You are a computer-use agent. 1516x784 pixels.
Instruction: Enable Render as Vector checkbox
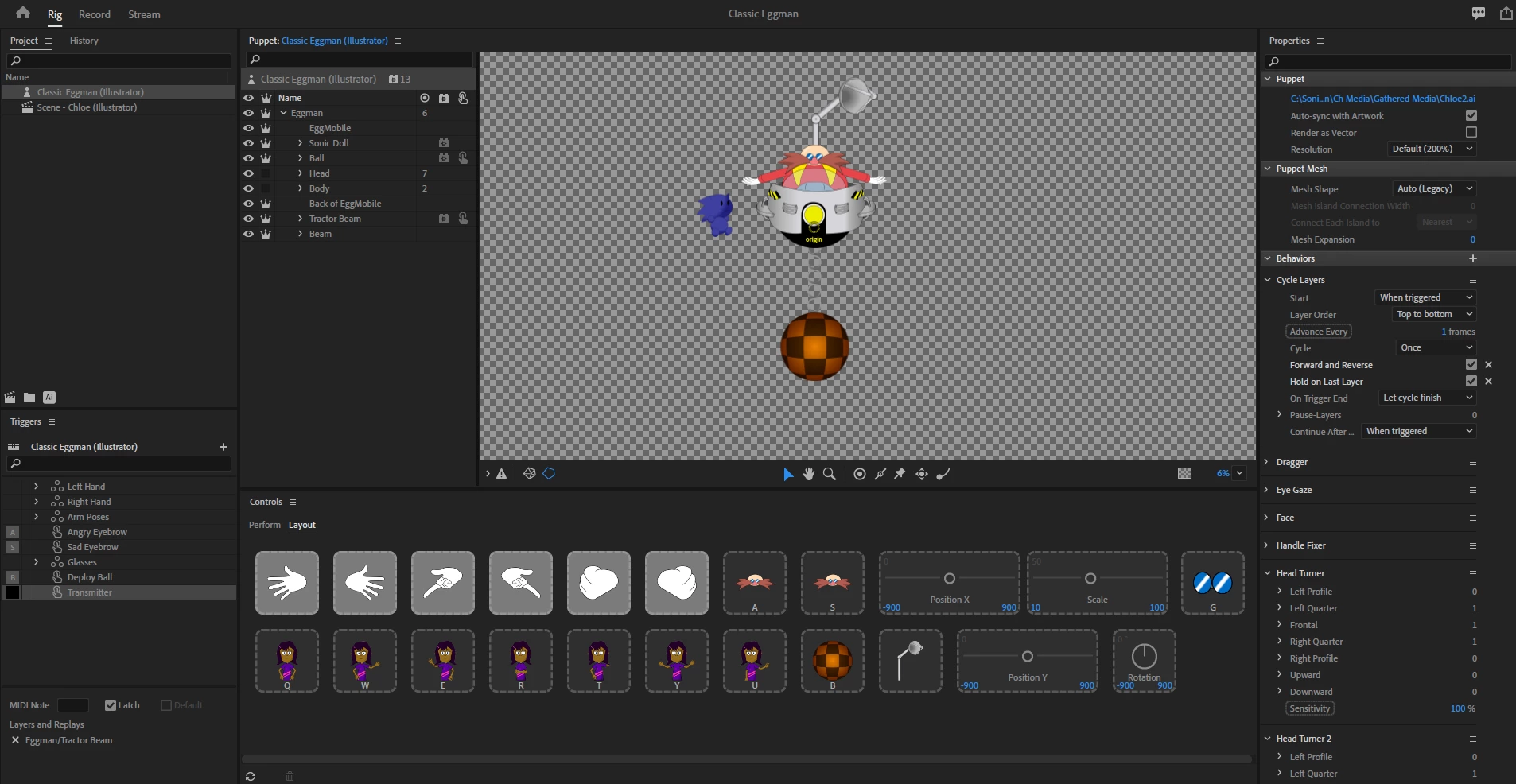click(1471, 132)
